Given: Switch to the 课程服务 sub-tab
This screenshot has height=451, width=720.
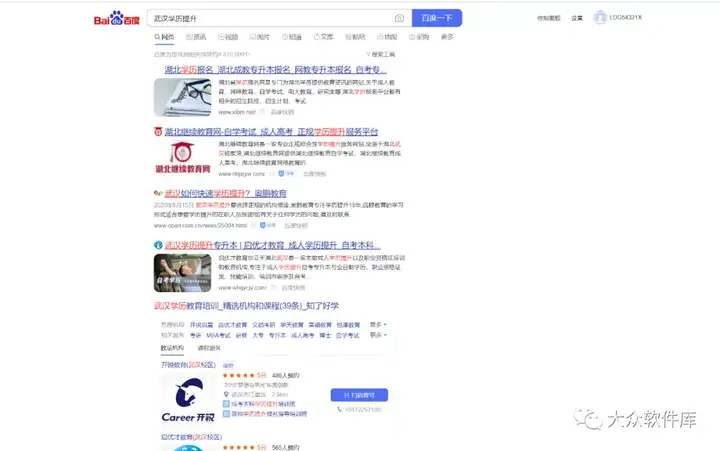Looking at the screenshot, I should (x=209, y=348).
